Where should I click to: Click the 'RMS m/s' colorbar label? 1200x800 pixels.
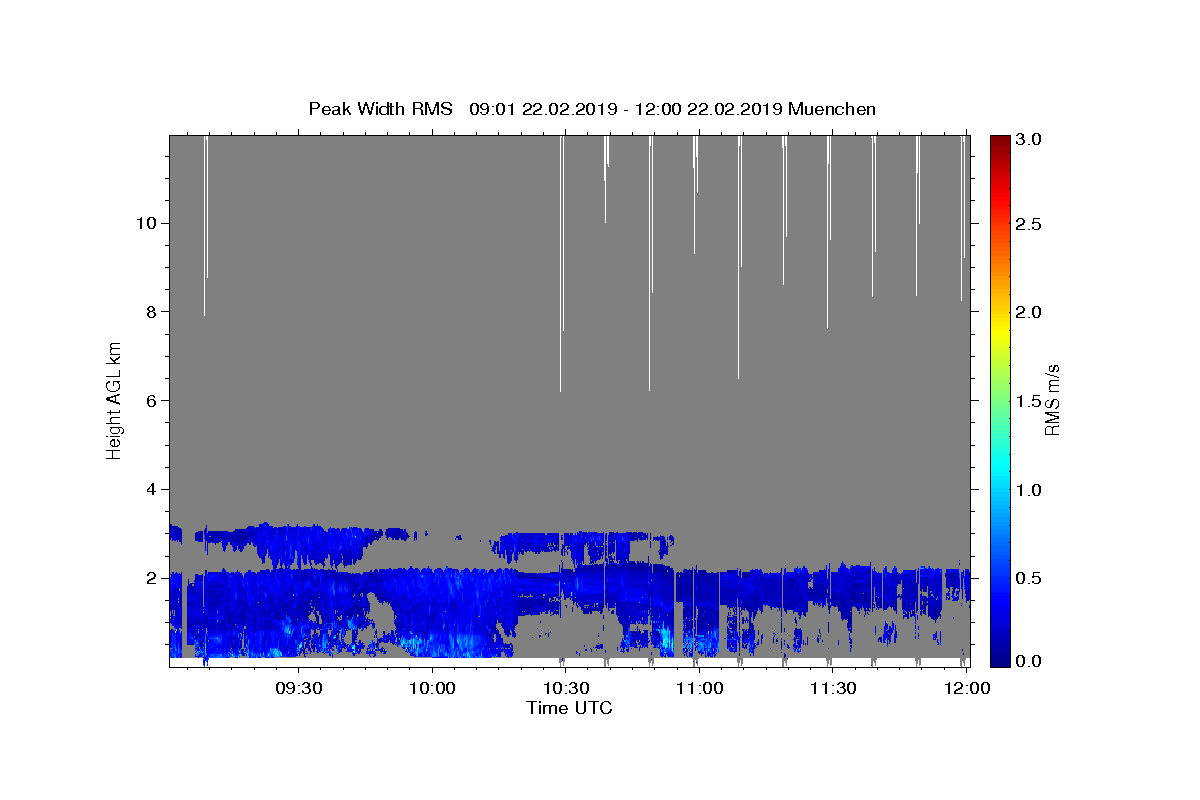click(1052, 400)
